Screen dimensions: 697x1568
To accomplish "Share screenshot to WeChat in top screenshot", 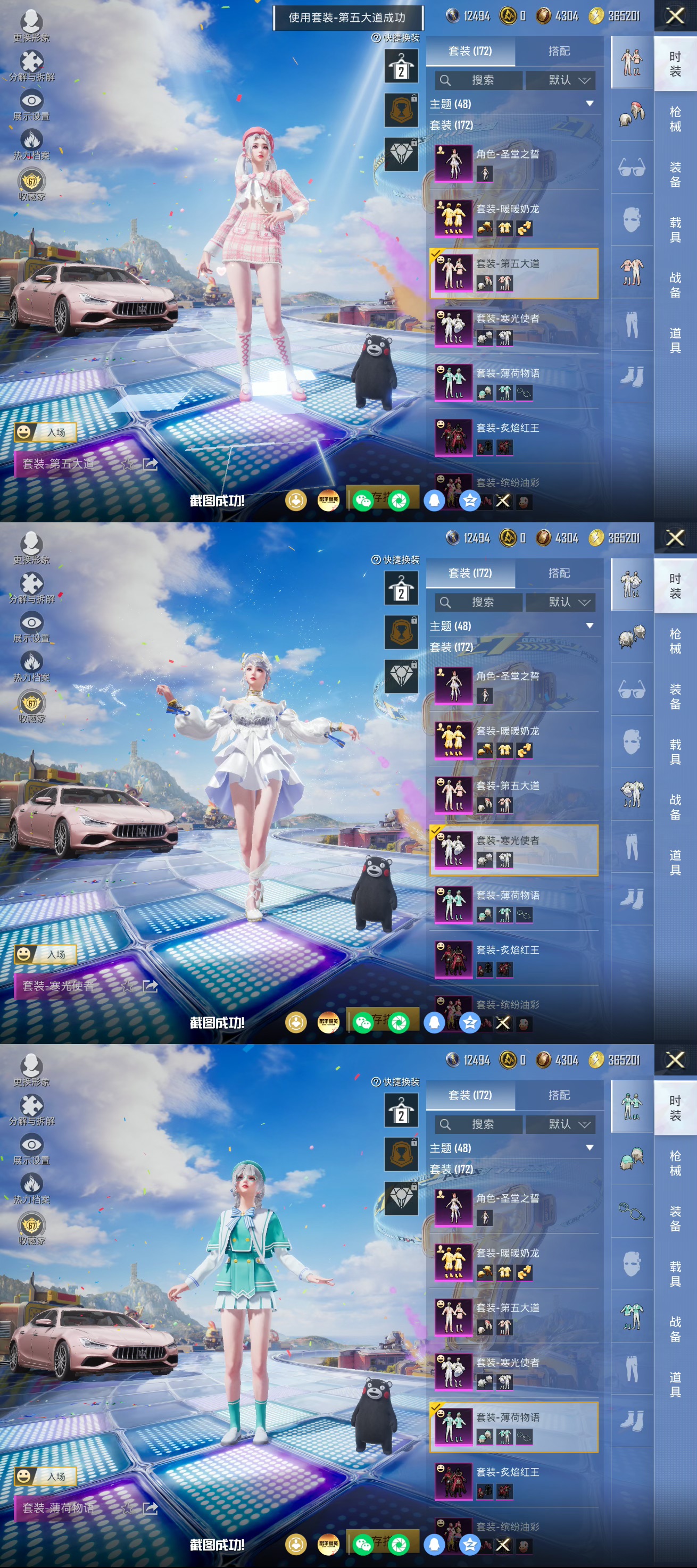I will (363, 501).
